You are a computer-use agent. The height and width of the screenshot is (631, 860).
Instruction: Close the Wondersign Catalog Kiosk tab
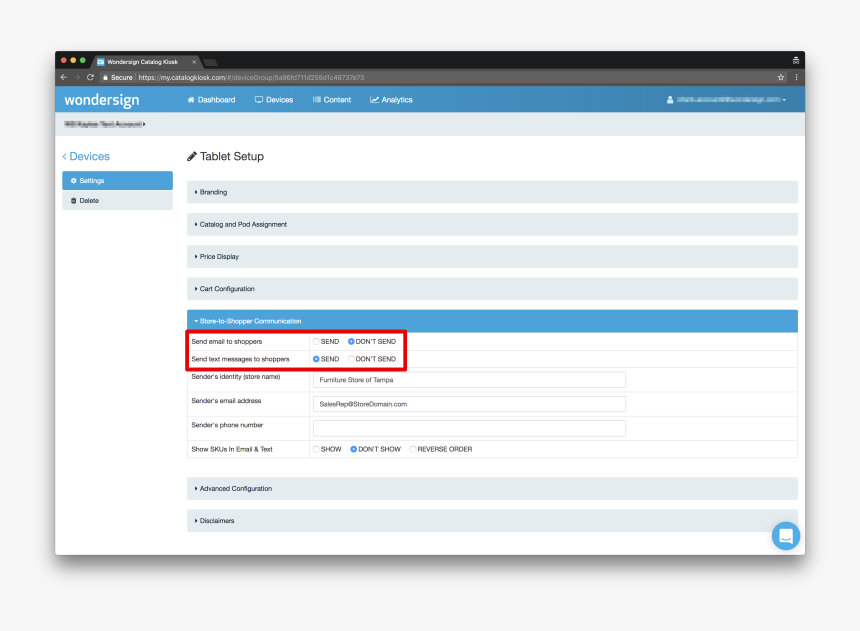[x=194, y=61]
